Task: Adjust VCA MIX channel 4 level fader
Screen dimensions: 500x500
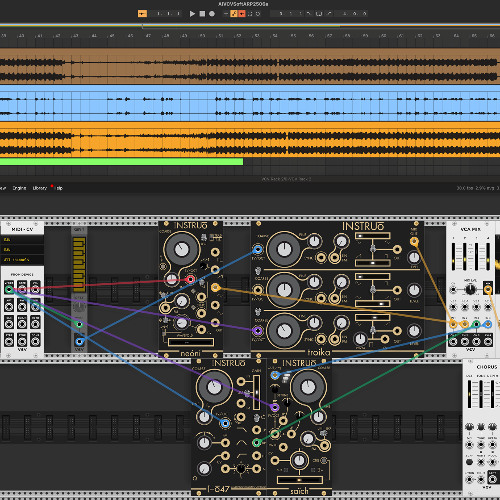Action: pyautogui.click(x=488, y=256)
